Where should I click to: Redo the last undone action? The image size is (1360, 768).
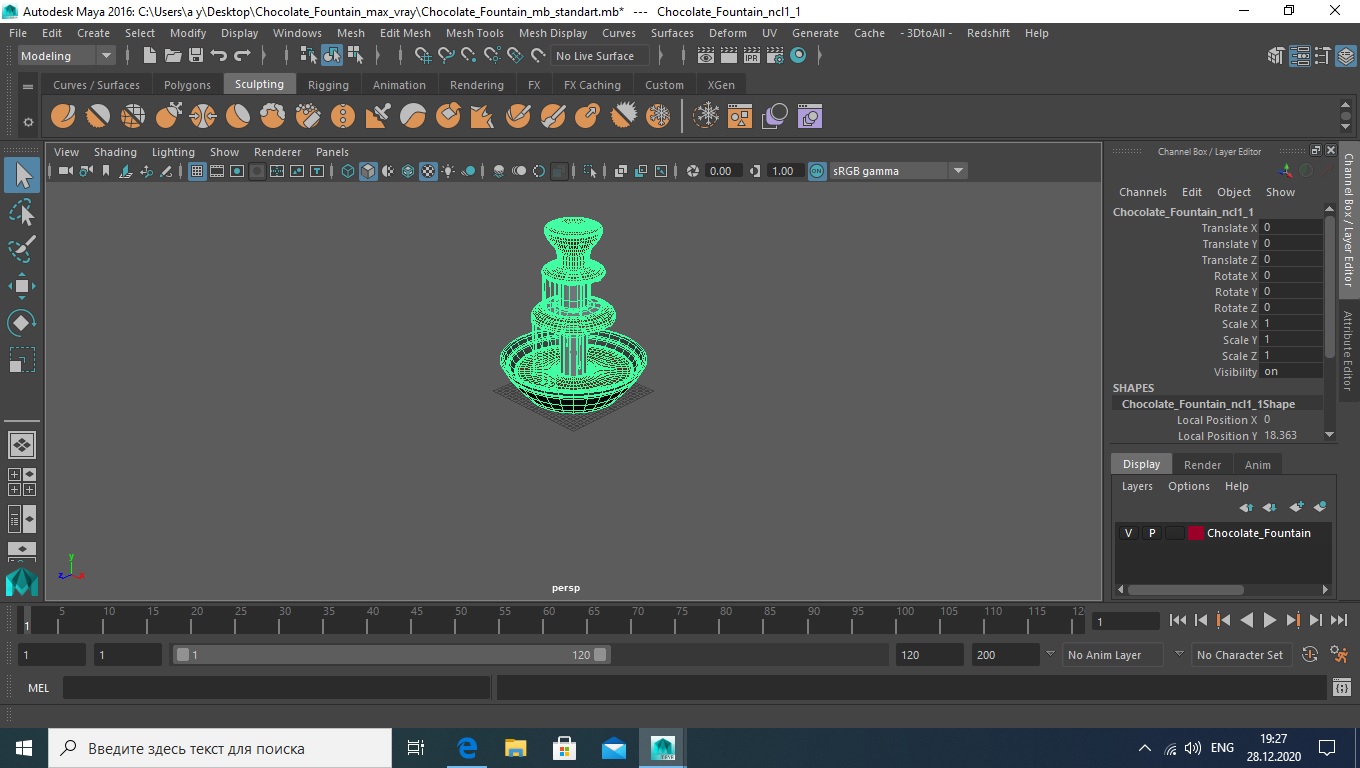(242, 56)
